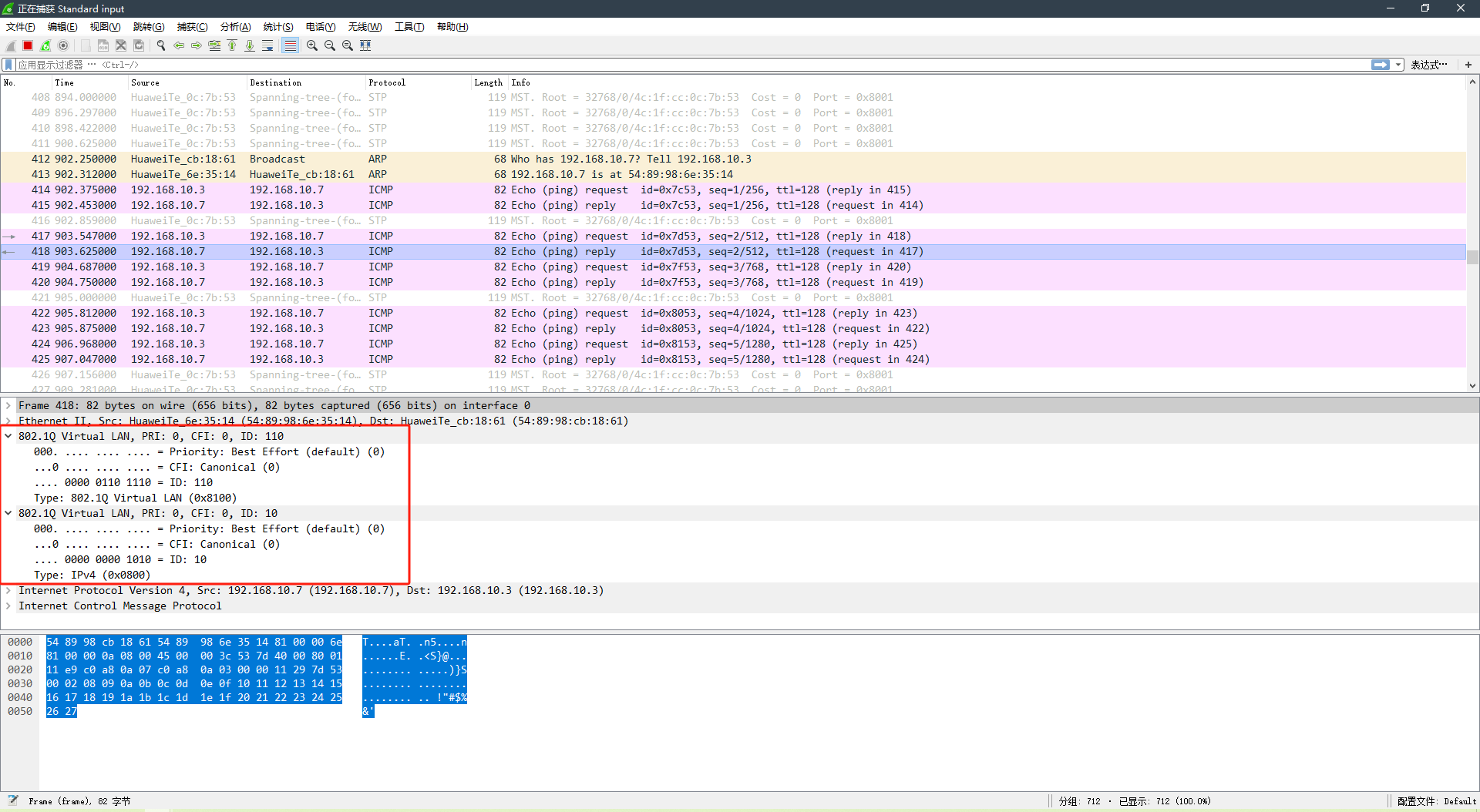Zoom in the main window text

point(312,45)
